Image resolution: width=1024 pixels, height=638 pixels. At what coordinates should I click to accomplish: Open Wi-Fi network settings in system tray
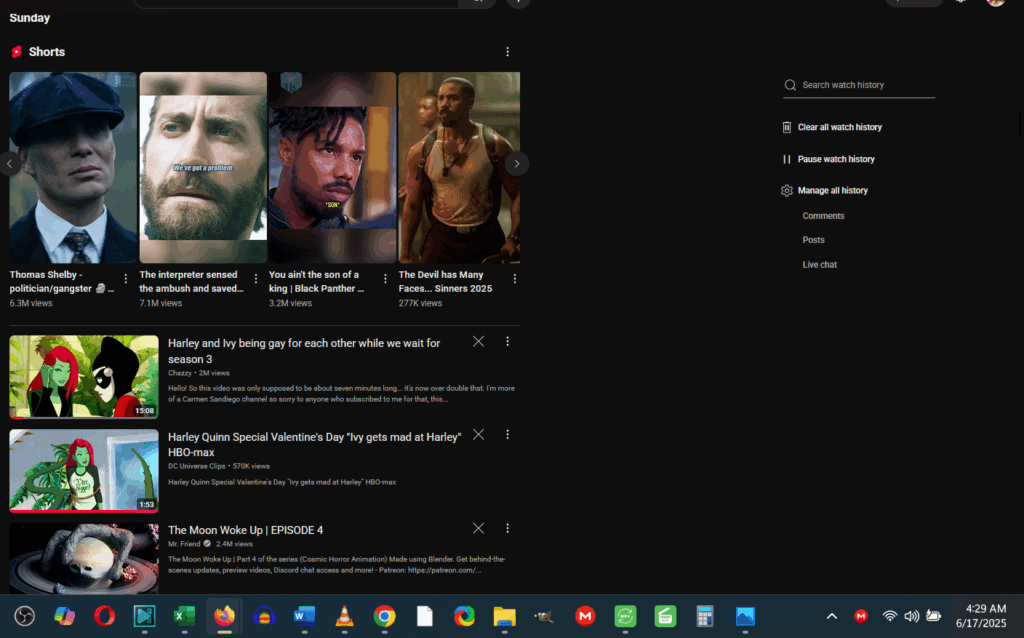point(889,616)
